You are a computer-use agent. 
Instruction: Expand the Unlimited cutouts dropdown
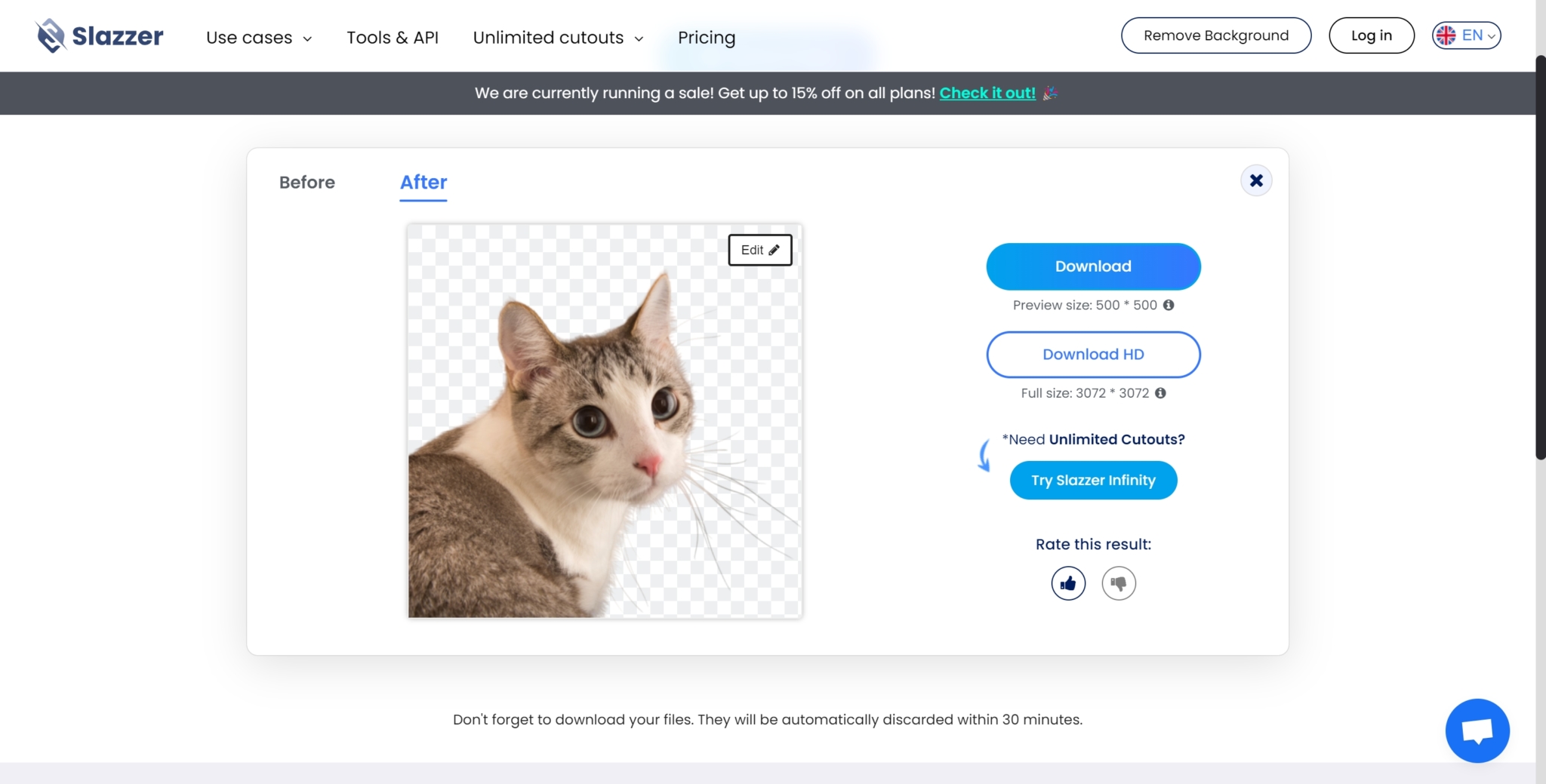click(x=557, y=37)
